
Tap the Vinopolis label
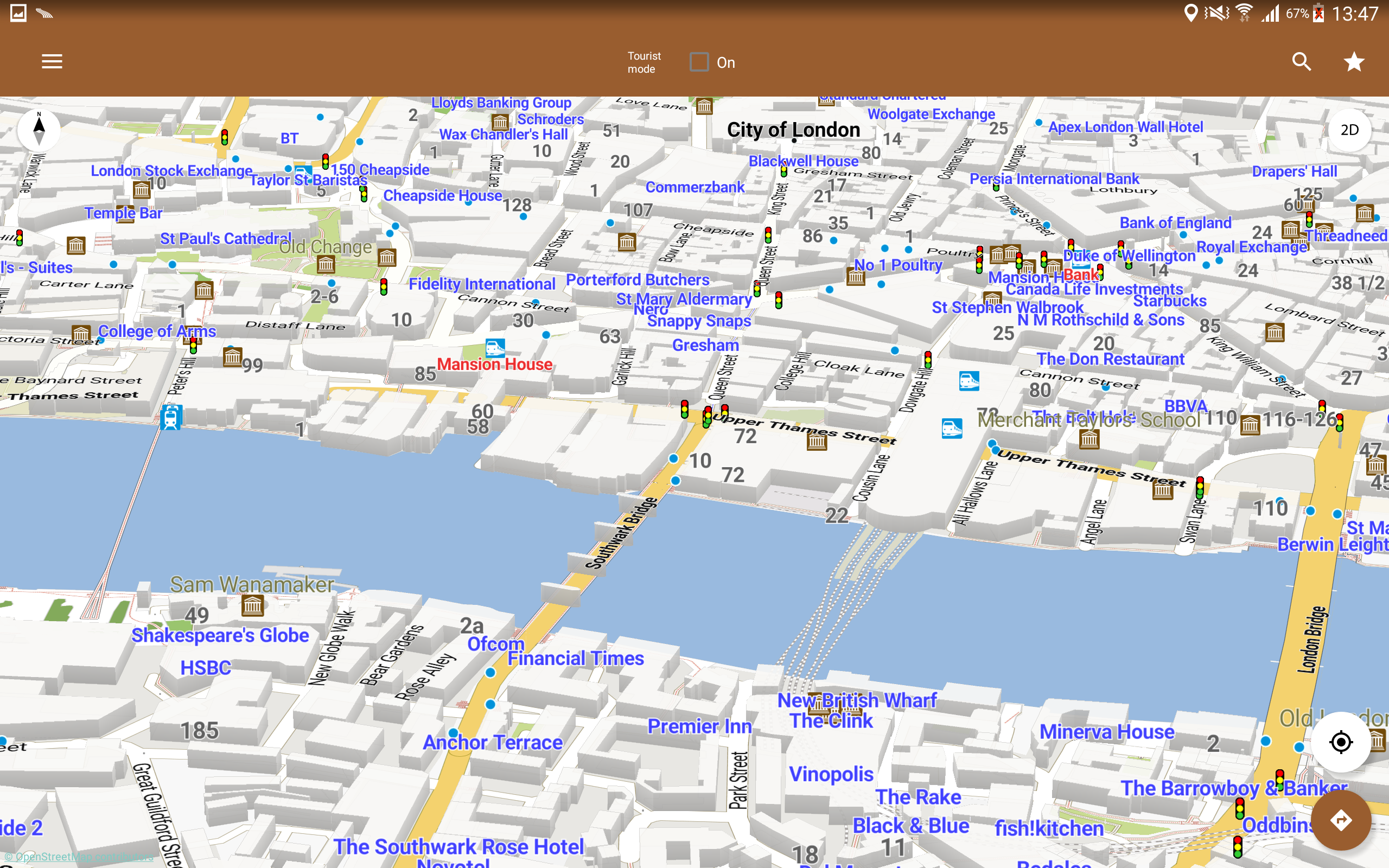(831, 774)
